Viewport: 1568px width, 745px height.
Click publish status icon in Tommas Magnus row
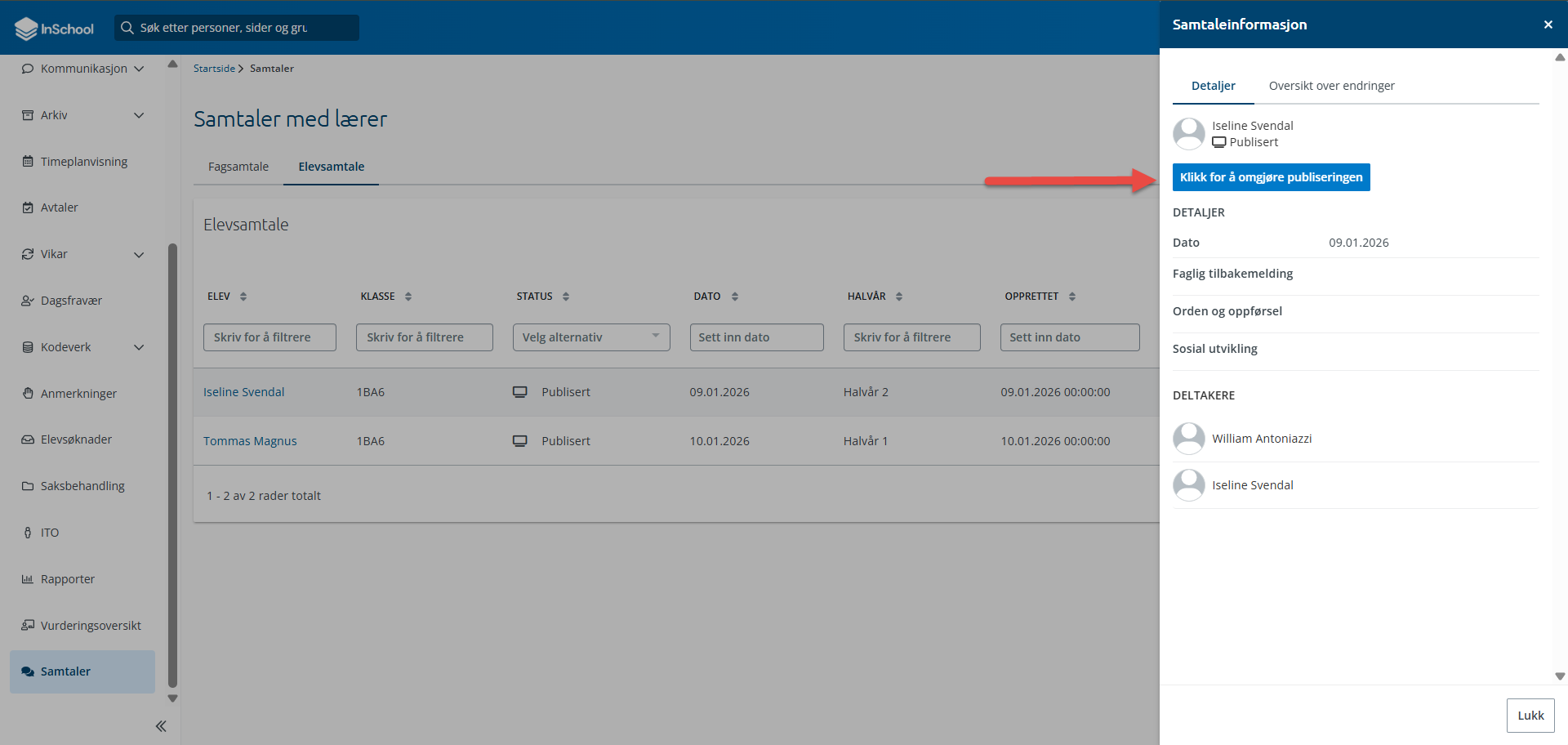click(x=520, y=441)
